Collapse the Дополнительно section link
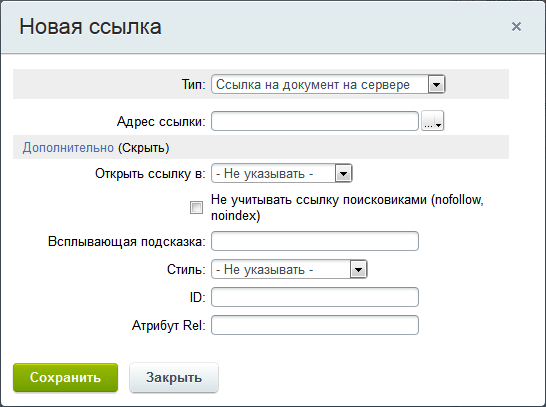This screenshot has height=407, width=546. (x=68, y=148)
